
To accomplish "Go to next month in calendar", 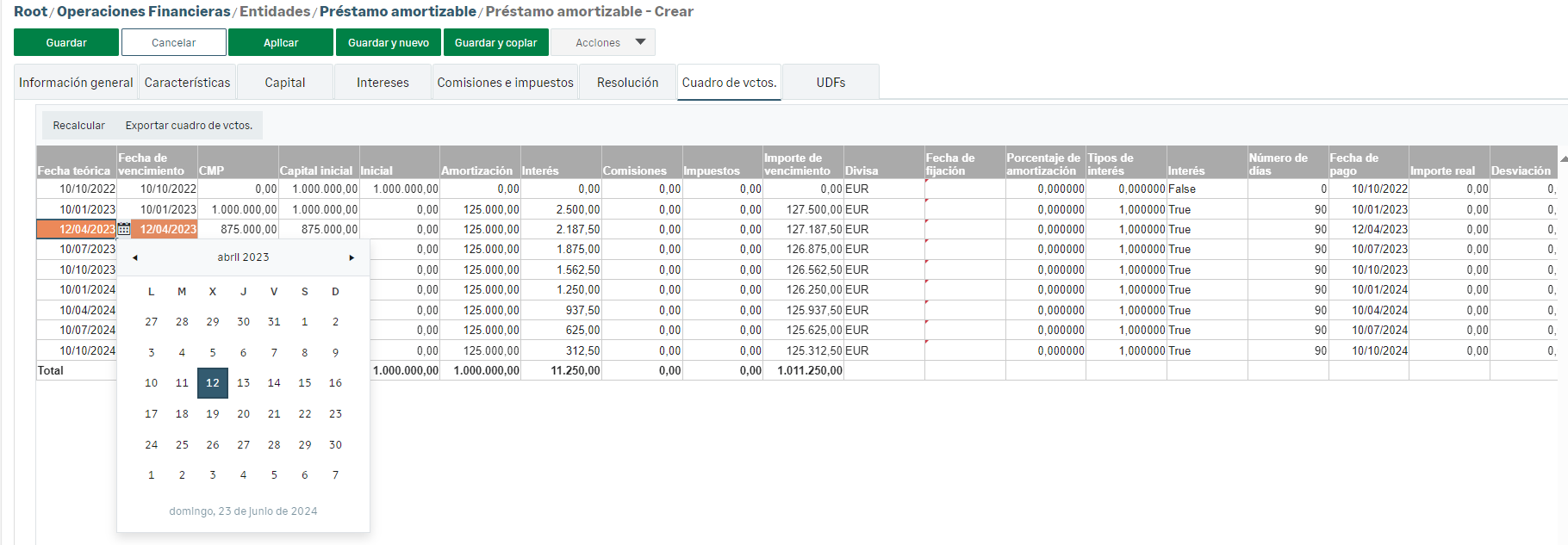I will (352, 257).
